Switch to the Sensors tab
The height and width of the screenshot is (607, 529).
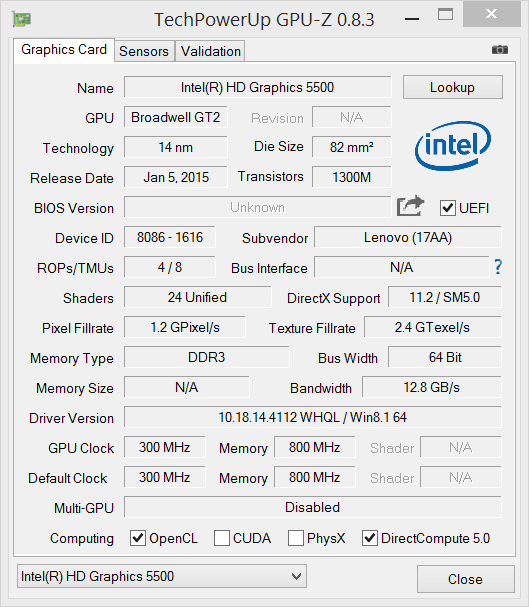coord(144,51)
